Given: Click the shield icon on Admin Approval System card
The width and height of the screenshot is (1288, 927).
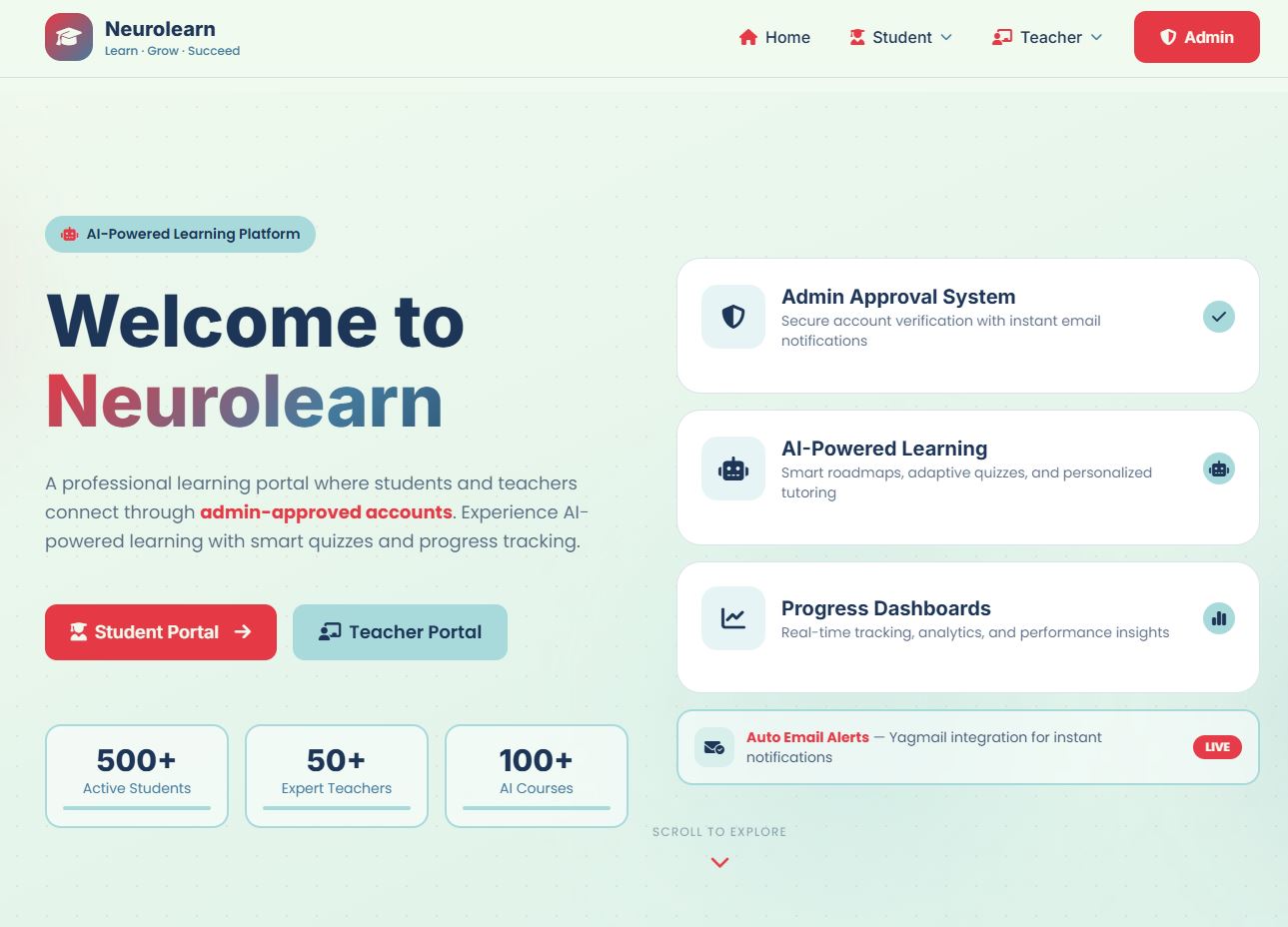Looking at the screenshot, I should point(732,317).
